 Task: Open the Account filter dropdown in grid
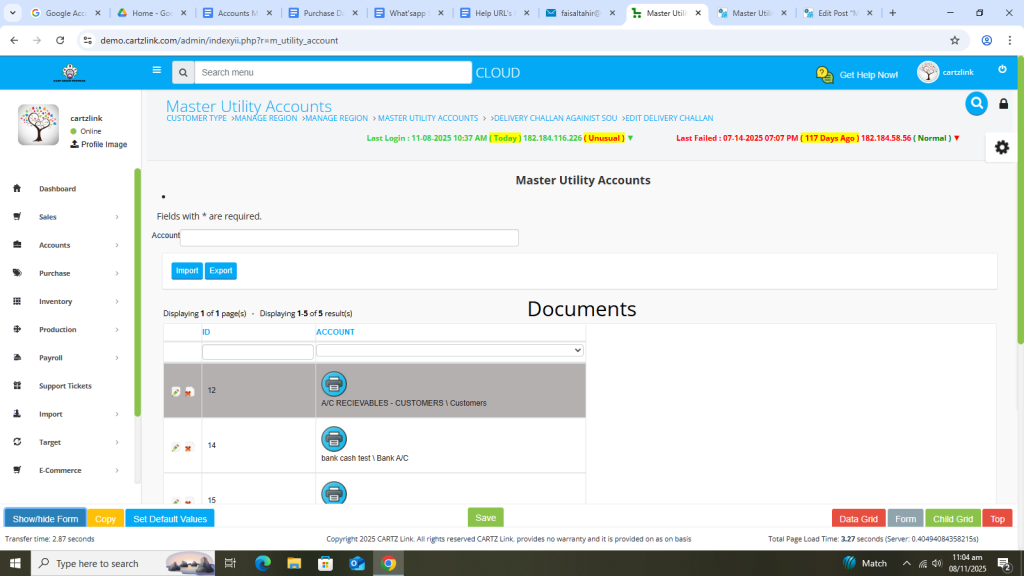[450, 351]
